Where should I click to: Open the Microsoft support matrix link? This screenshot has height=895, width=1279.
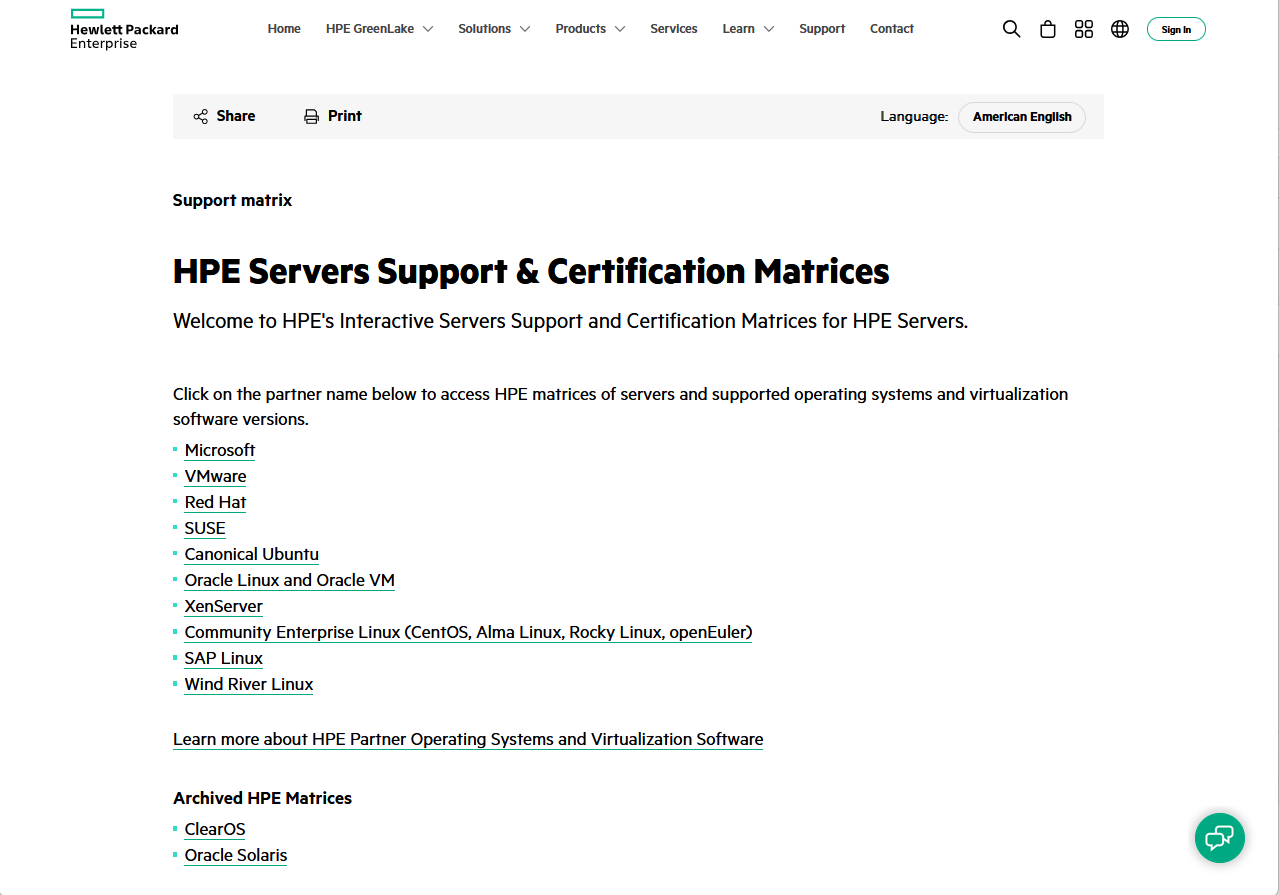point(220,450)
